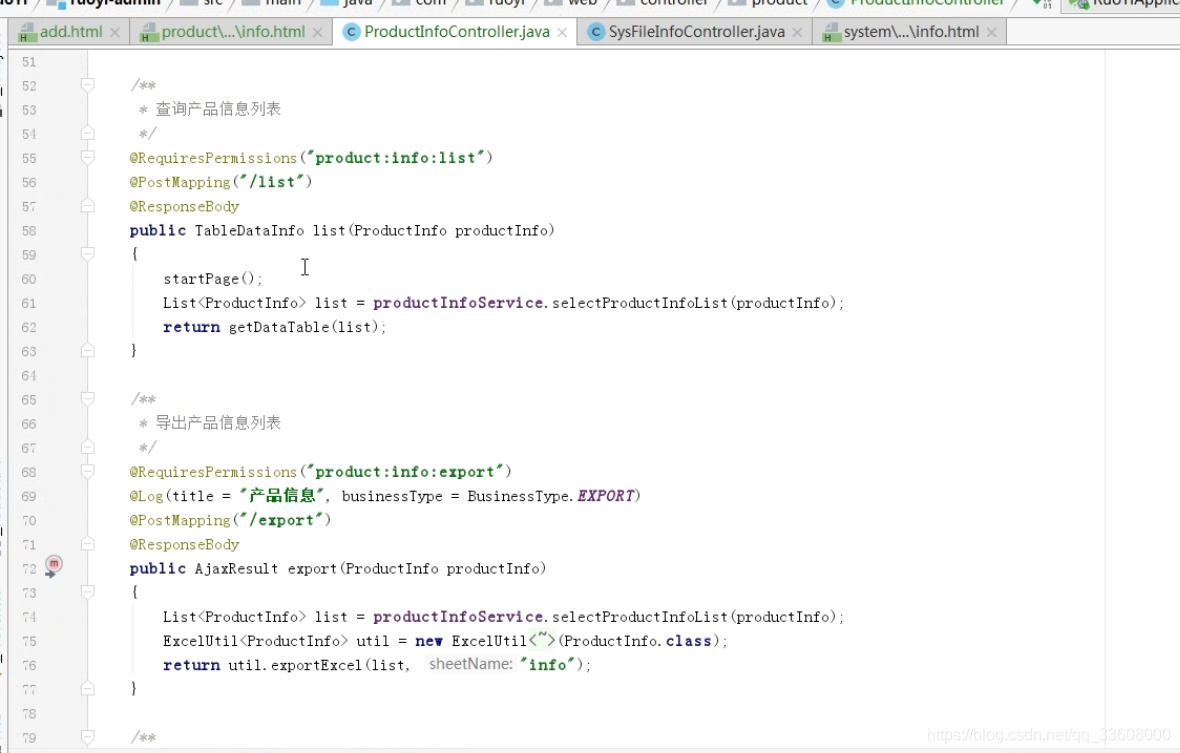This screenshot has height=753, width=1180.
Task: Switch to SysFileInfoController.java tab
Action: (696, 32)
